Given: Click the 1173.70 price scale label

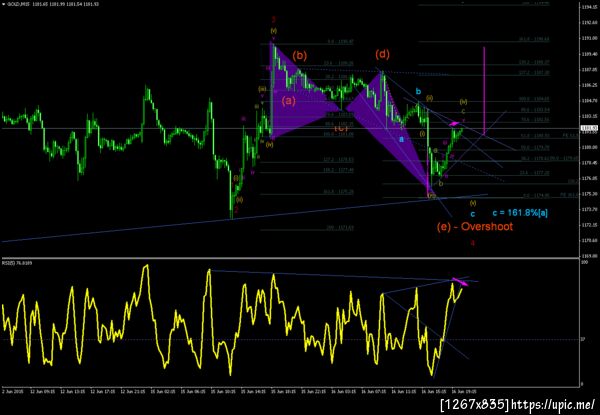Looking at the screenshot, I should coord(588,209).
